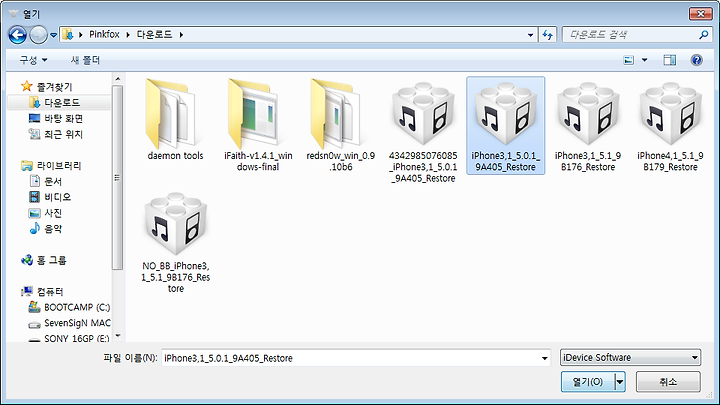Click the 취소 cancel button

(x=668, y=382)
